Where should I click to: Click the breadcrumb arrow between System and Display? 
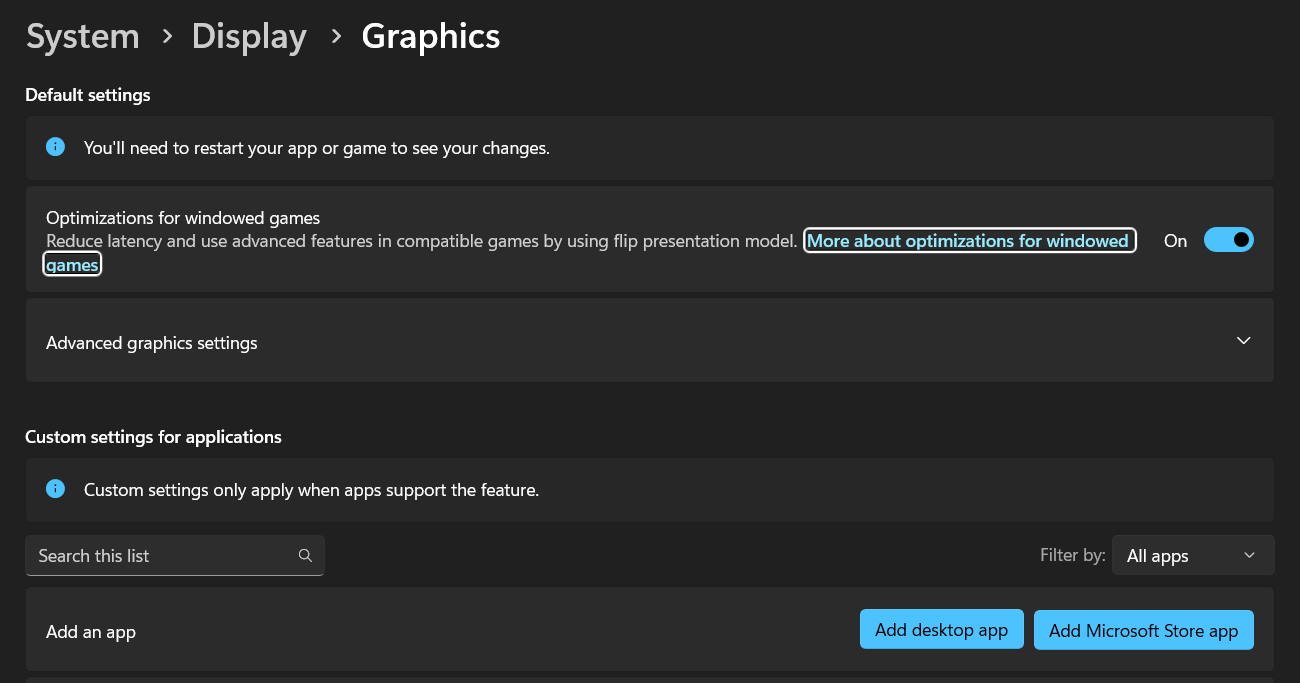pos(166,37)
